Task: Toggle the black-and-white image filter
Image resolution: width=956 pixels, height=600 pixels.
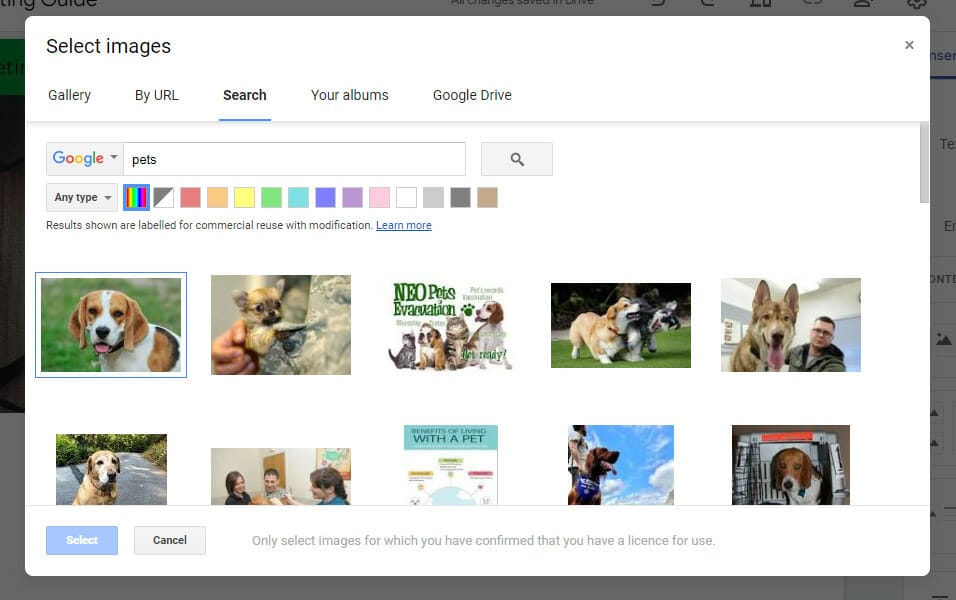Action: 163,197
